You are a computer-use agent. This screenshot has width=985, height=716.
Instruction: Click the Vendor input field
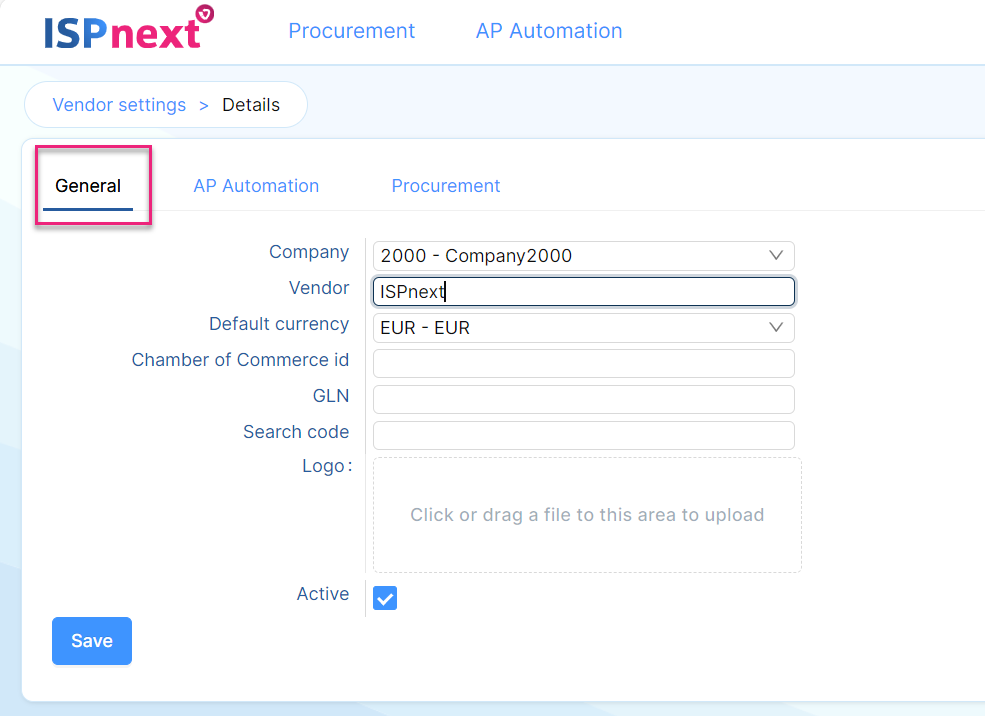point(584,291)
